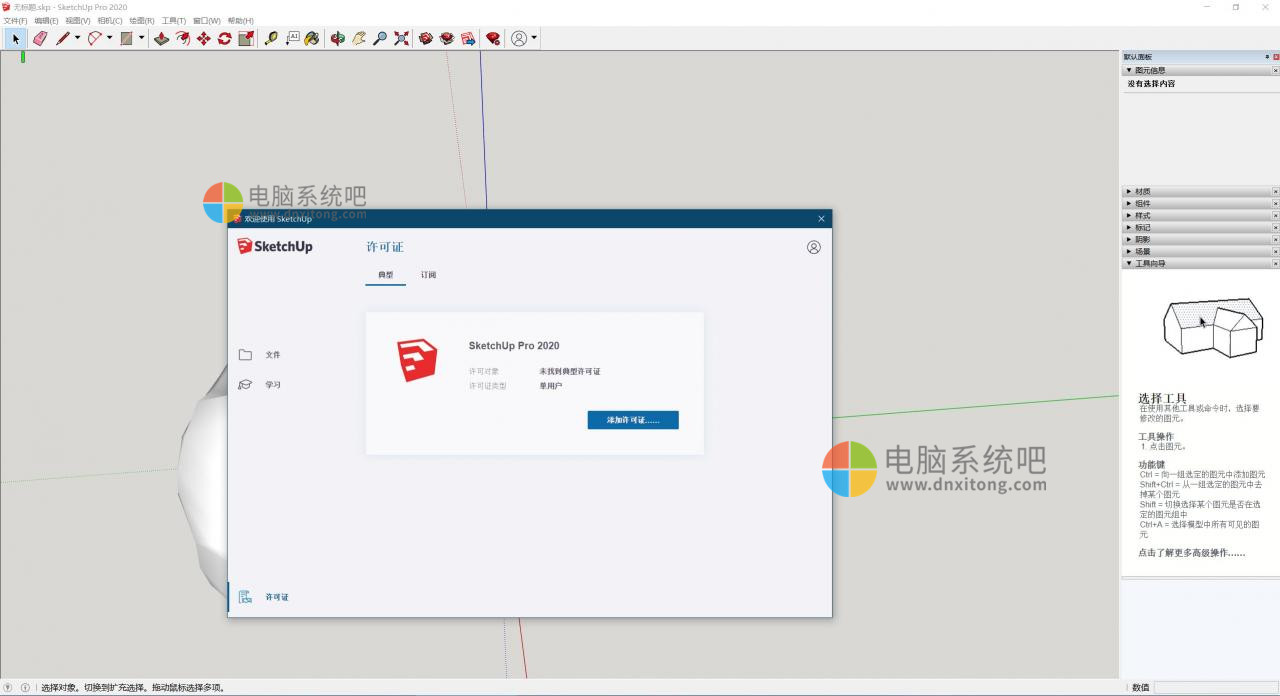Open the 窗口(W) menu
This screenshot has height=696, width=1280.
pyautogui.click(x=207, y=20)
